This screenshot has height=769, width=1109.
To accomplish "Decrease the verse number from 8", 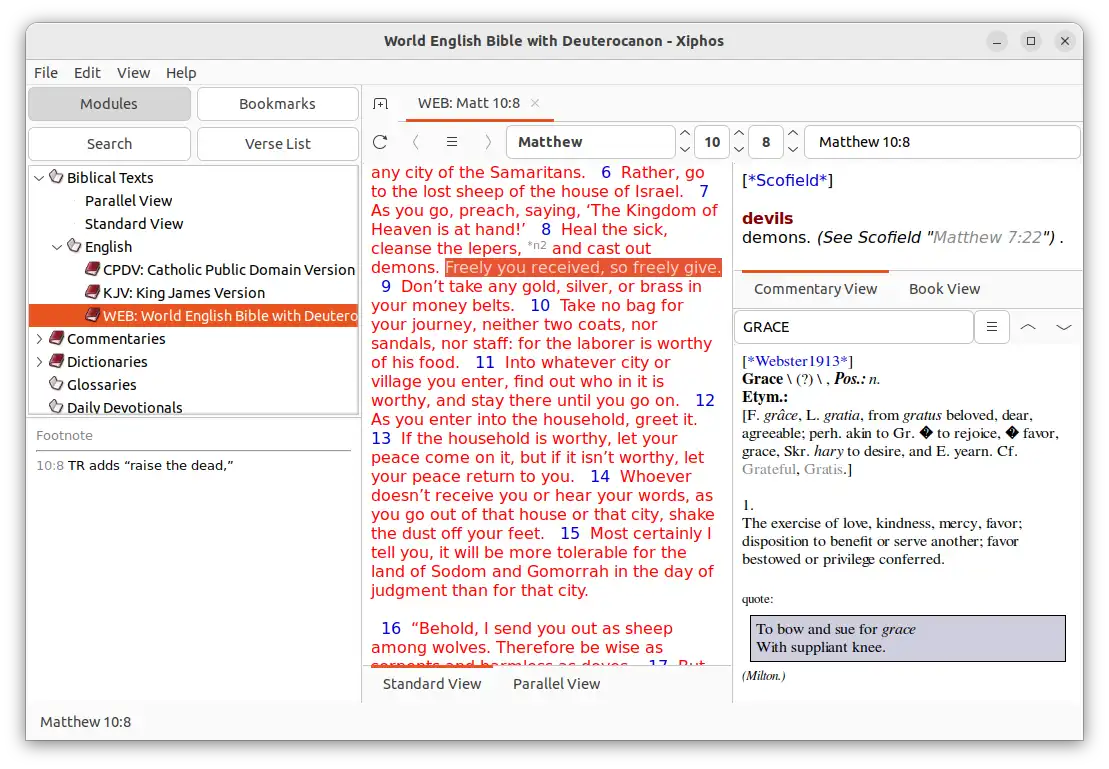I will [x=793, y=150].
